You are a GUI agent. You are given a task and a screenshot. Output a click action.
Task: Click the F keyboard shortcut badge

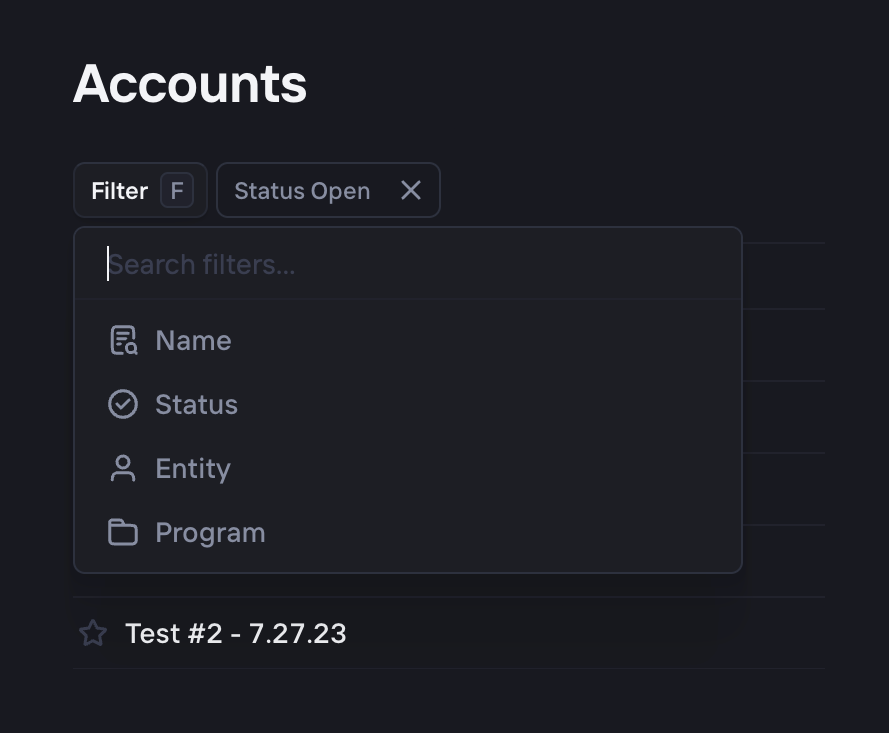coord(177,190)
